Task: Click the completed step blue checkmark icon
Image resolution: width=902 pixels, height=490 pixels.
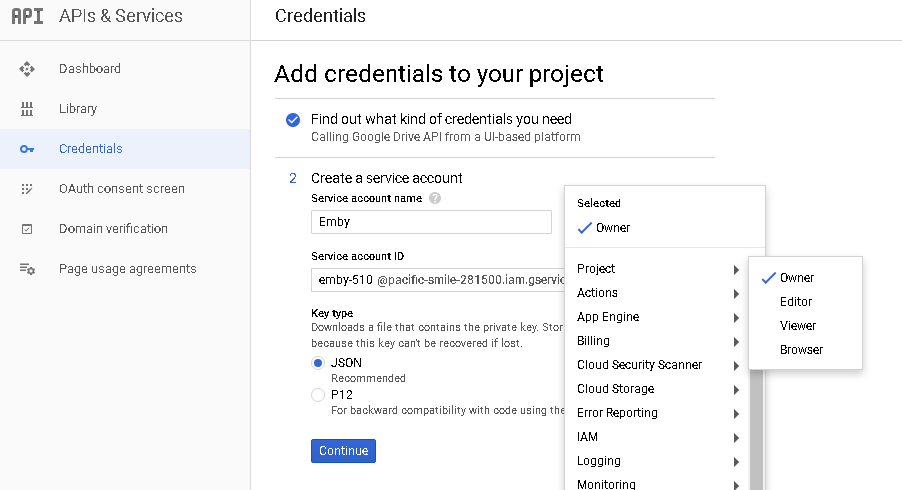Action: pos(293,120)
